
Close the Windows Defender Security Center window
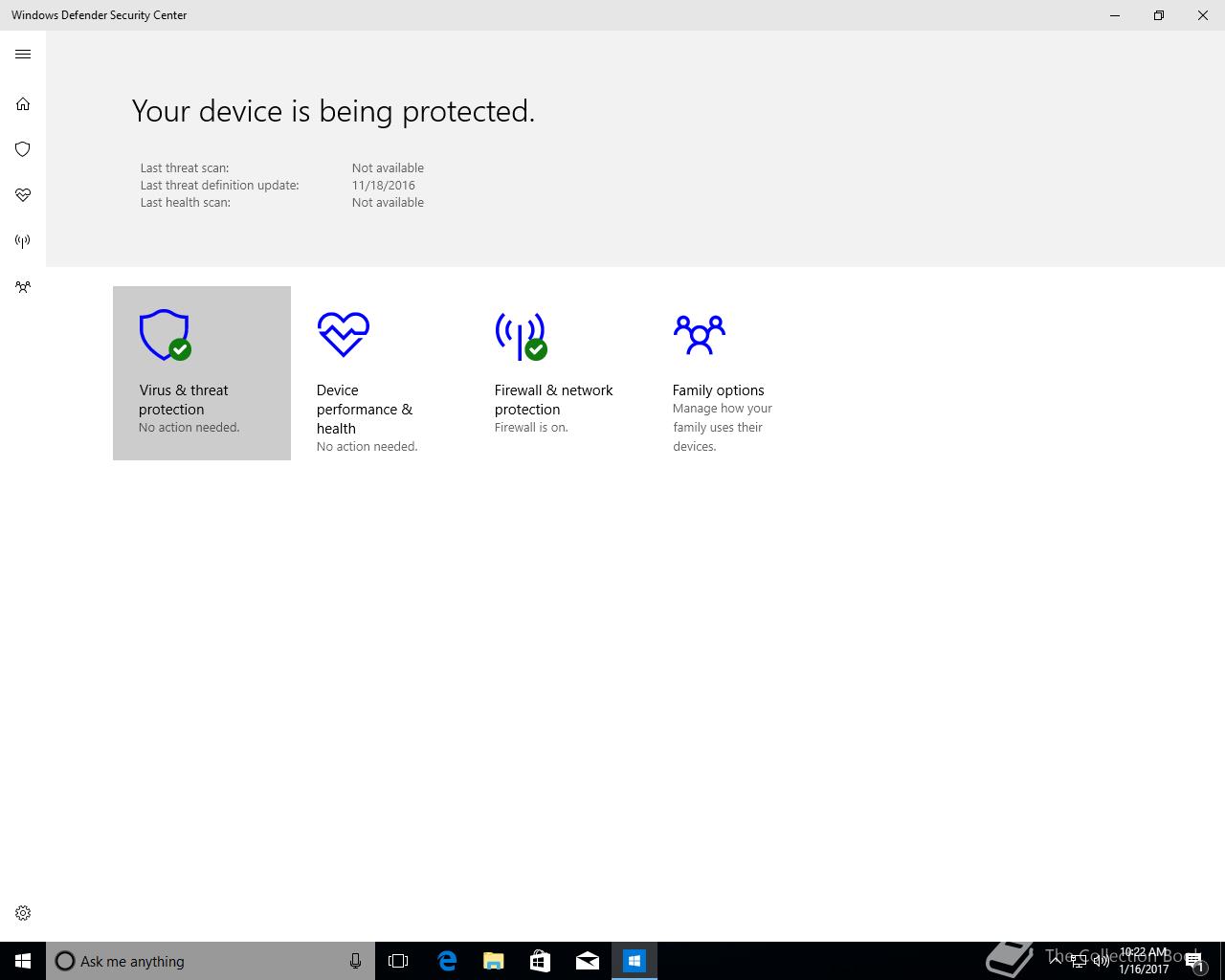tap(1203, 15)
